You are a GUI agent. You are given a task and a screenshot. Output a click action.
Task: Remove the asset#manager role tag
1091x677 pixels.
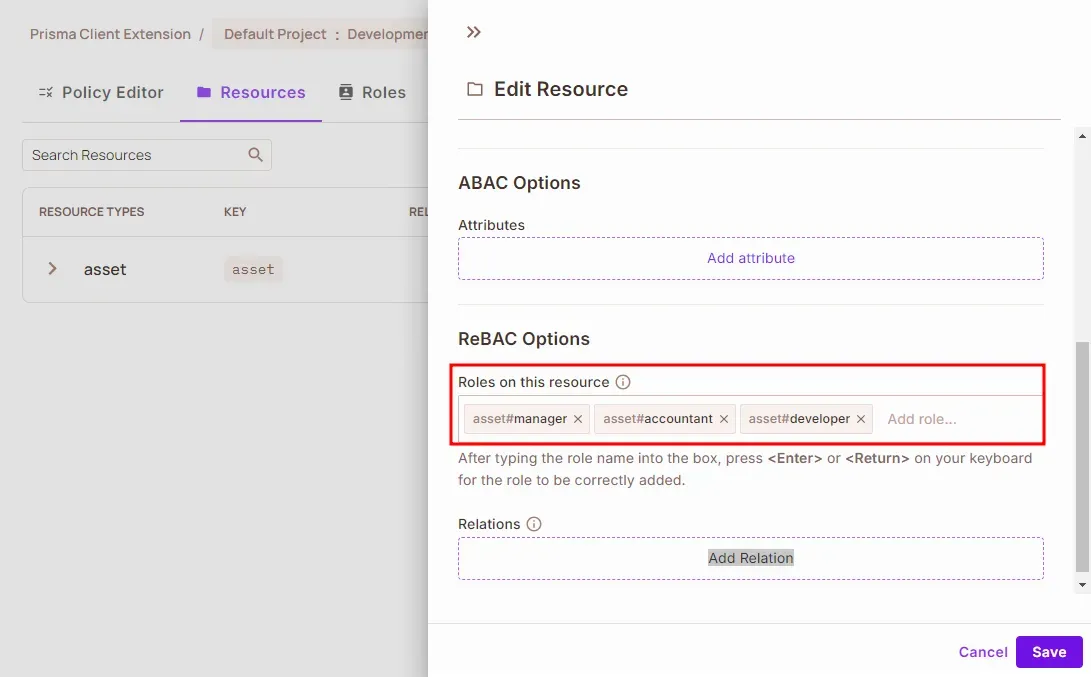(578, 419)
